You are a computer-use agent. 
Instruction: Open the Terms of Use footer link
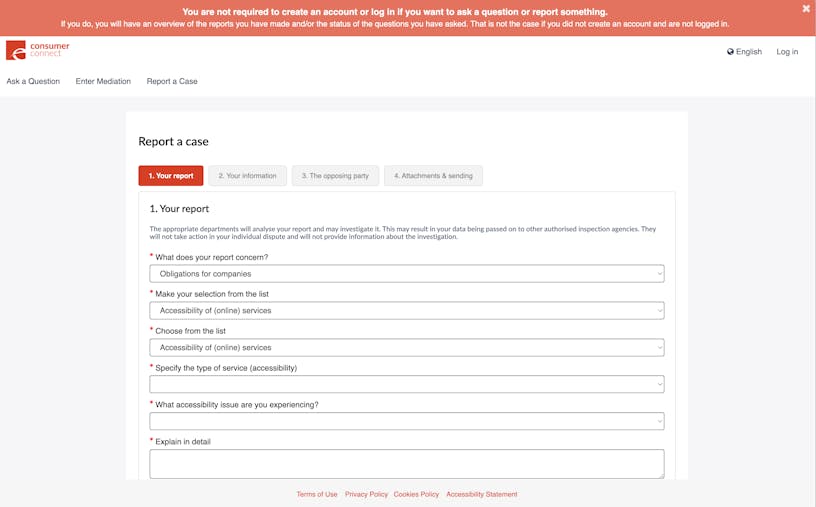point(317,494)
